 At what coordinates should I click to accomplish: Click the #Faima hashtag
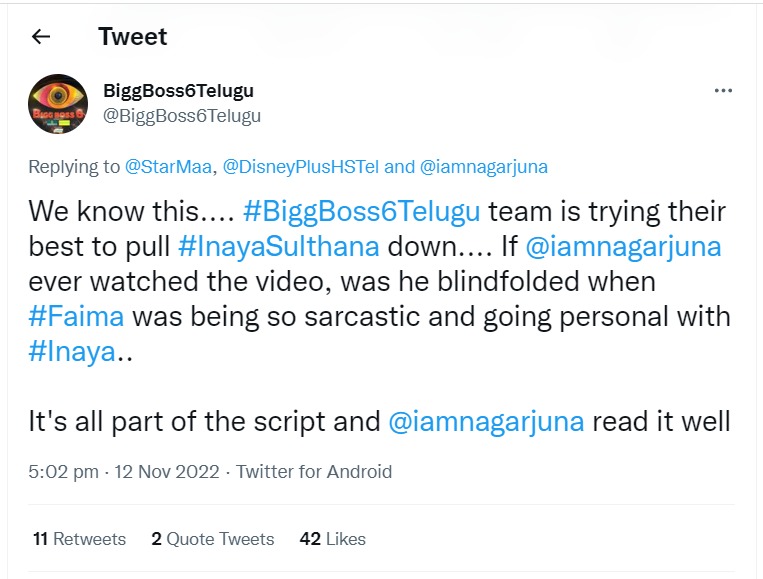[x=76, y=317]
